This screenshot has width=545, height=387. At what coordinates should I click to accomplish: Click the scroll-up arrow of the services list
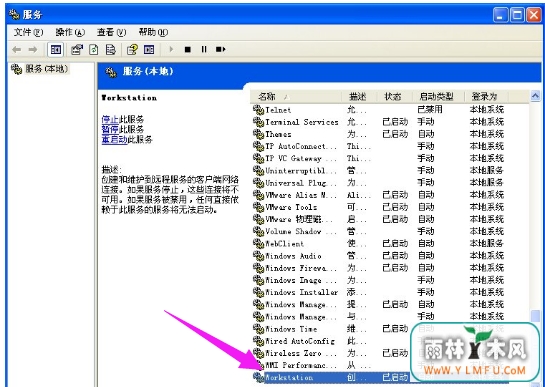click(x=535, y=96)
